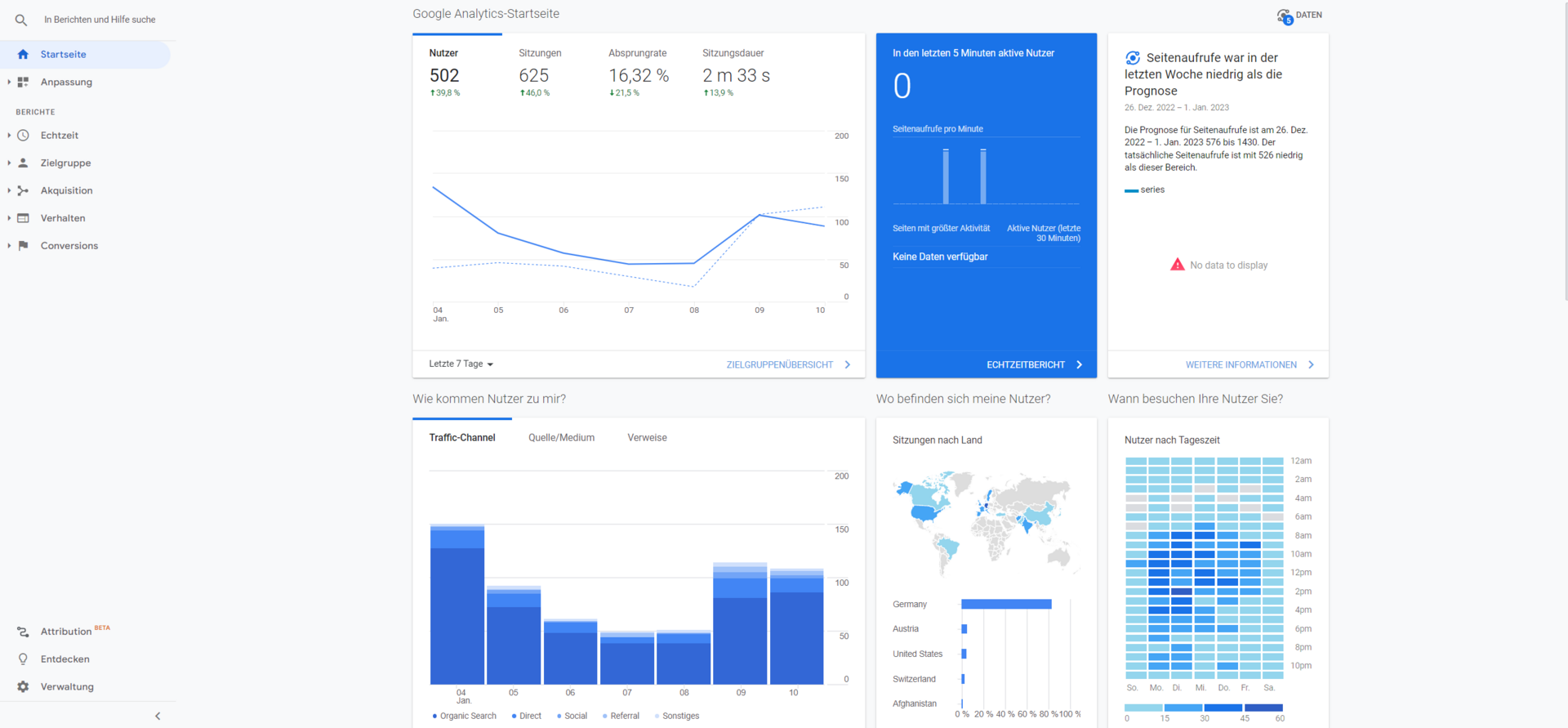Click the search field for reports and help
Screen dimensions: 1568x728
coord(100,20)
